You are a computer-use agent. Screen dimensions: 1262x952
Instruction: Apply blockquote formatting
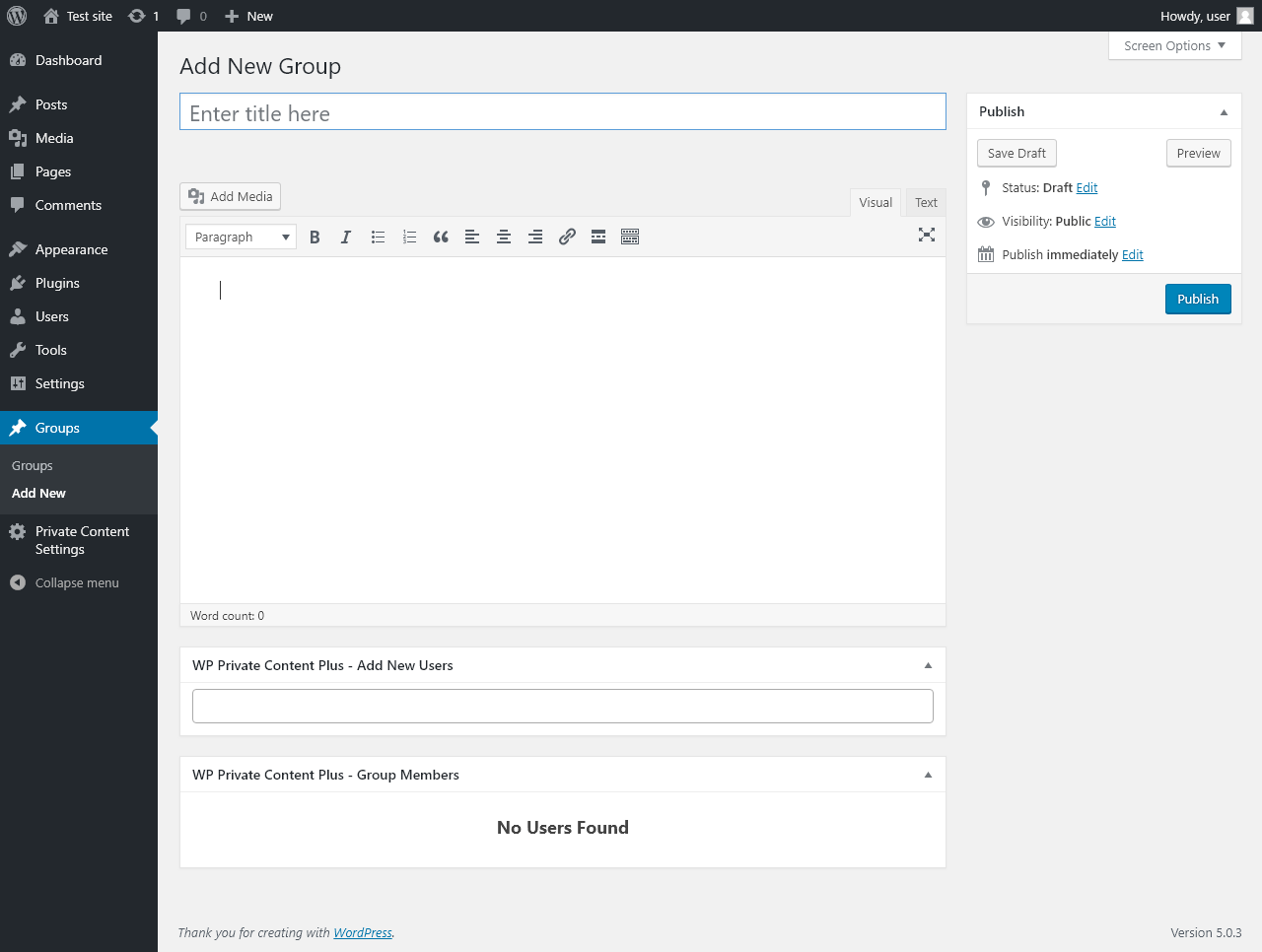(x=441, y=237)
